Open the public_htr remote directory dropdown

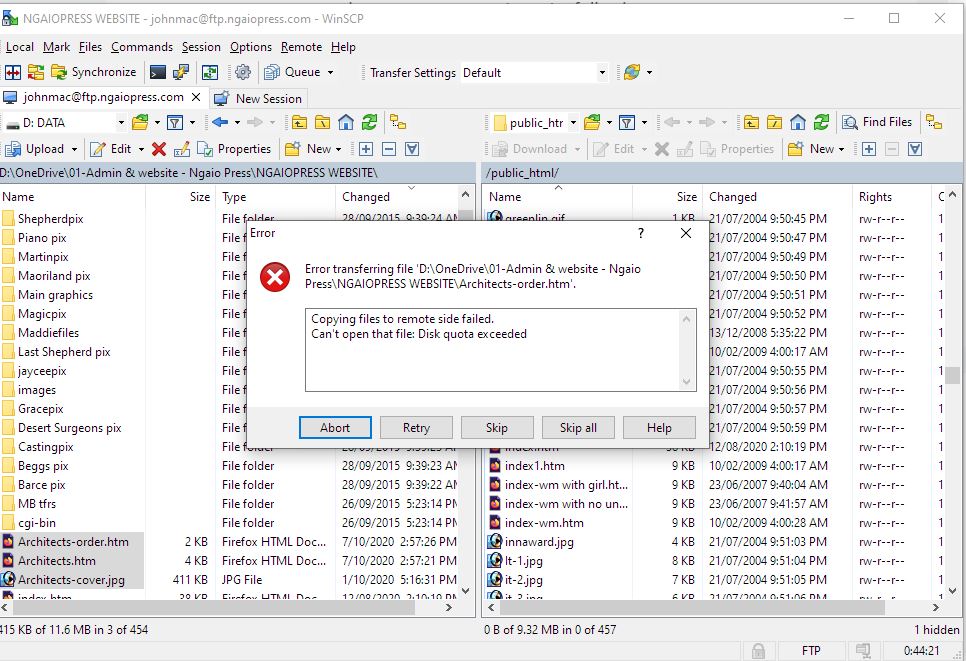pyautogui.click(x=573, y=123)
